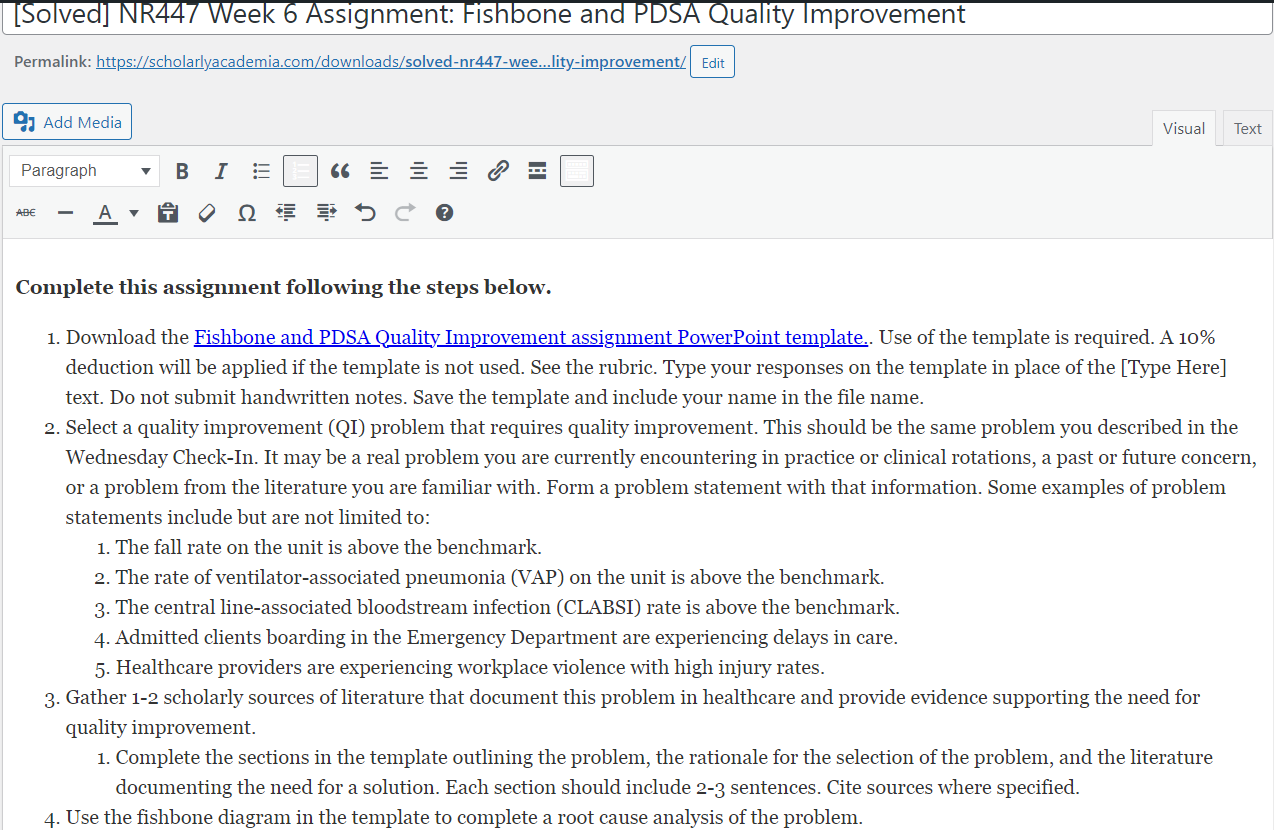The image size is (1274, 830).
Task: Open the Fishbone and PDSA PowerPoint template link
Action: (531, 337)
